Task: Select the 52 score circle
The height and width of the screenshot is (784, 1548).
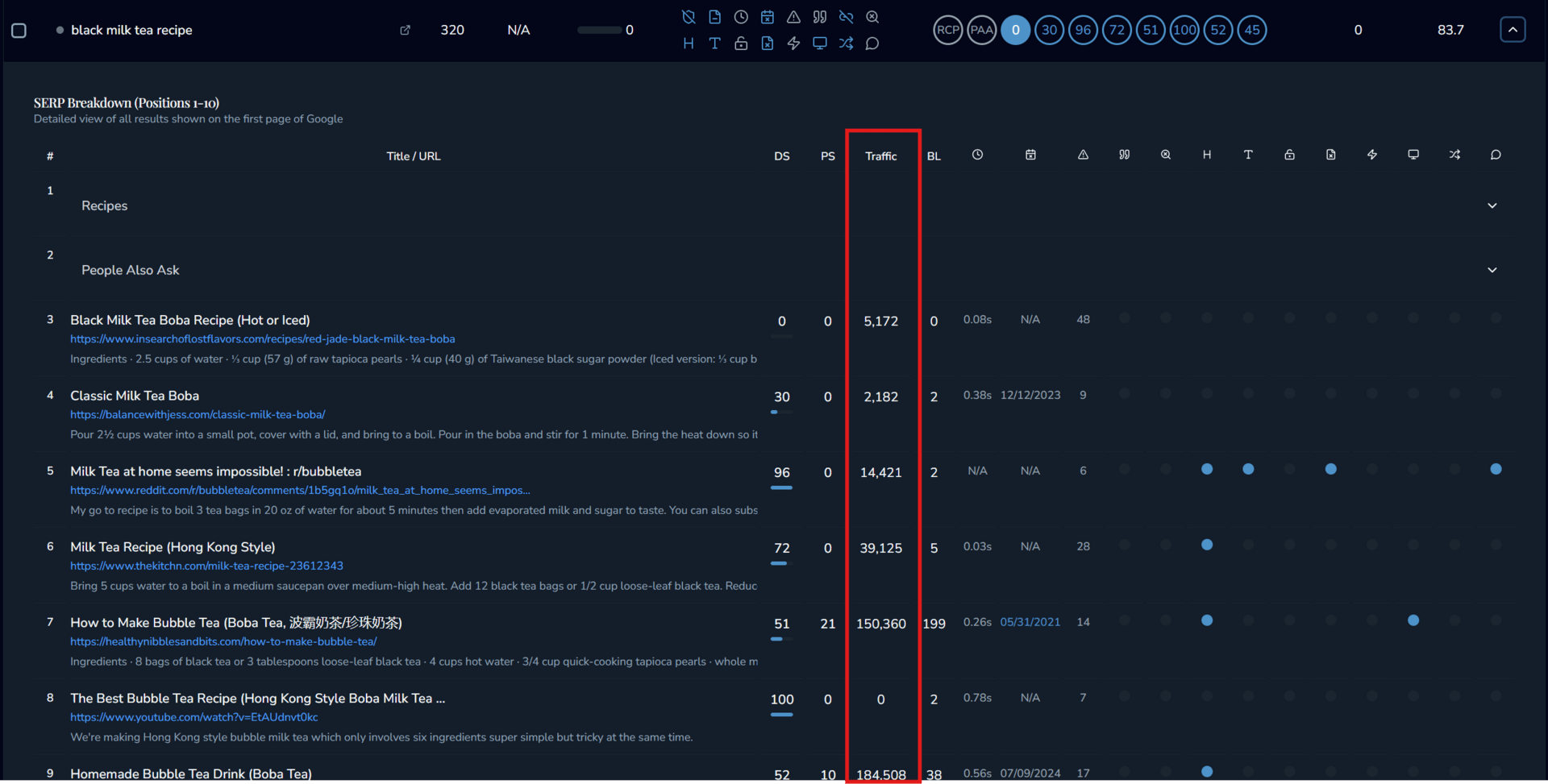Action: tap(1218, 31)
